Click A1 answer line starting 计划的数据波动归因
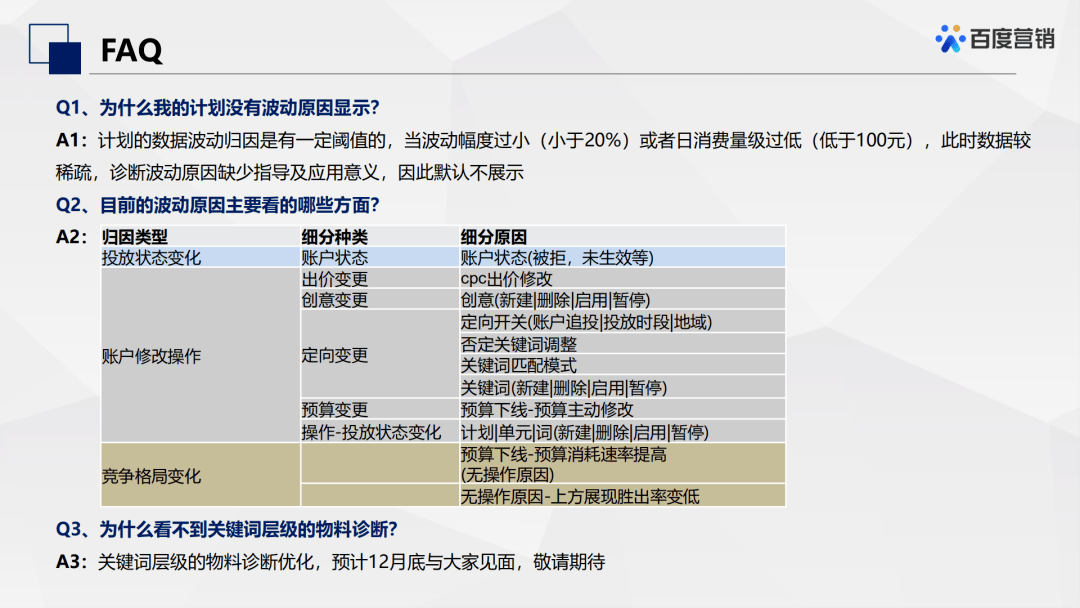 (543, 140)
